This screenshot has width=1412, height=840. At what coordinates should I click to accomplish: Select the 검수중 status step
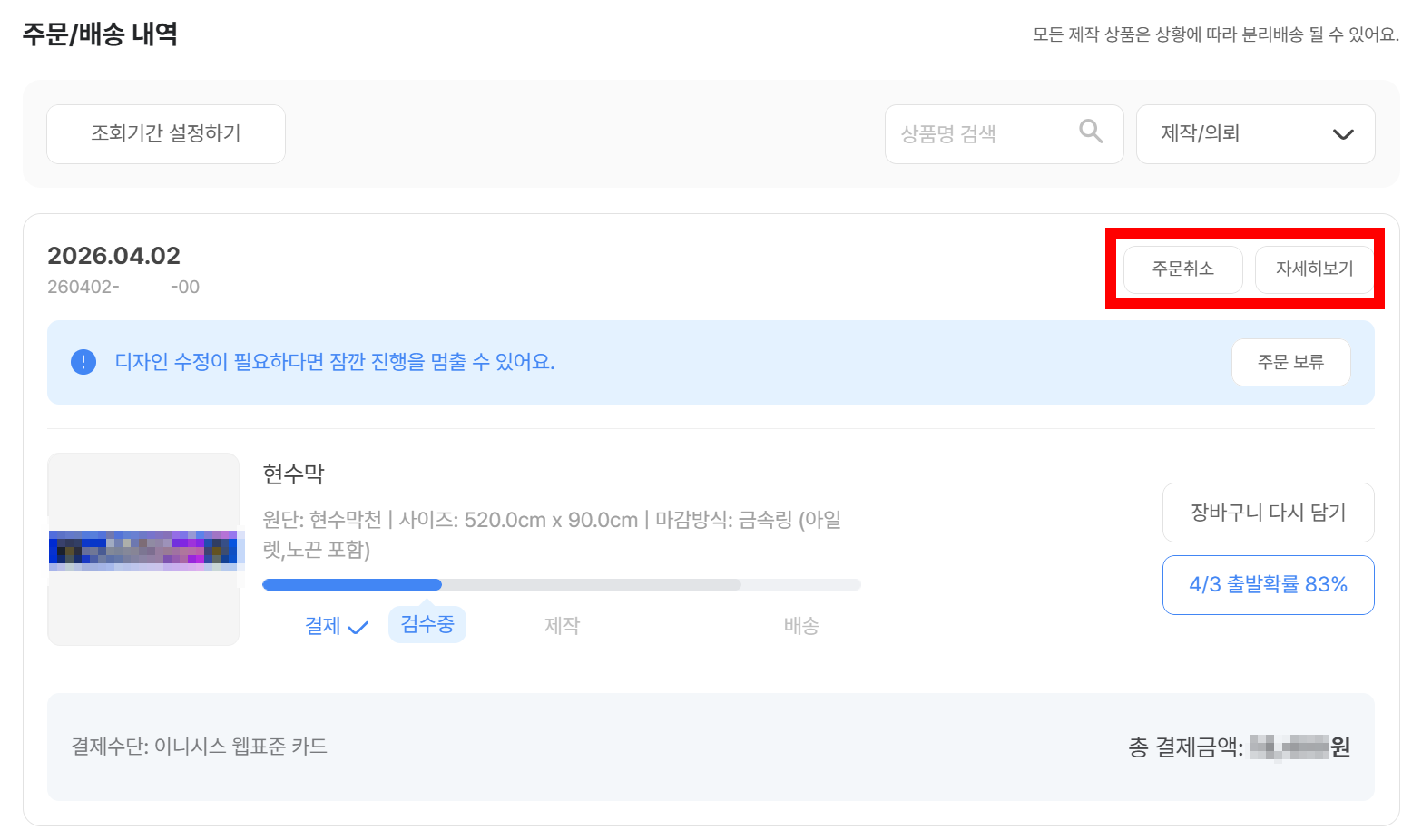tap(427, 624)
